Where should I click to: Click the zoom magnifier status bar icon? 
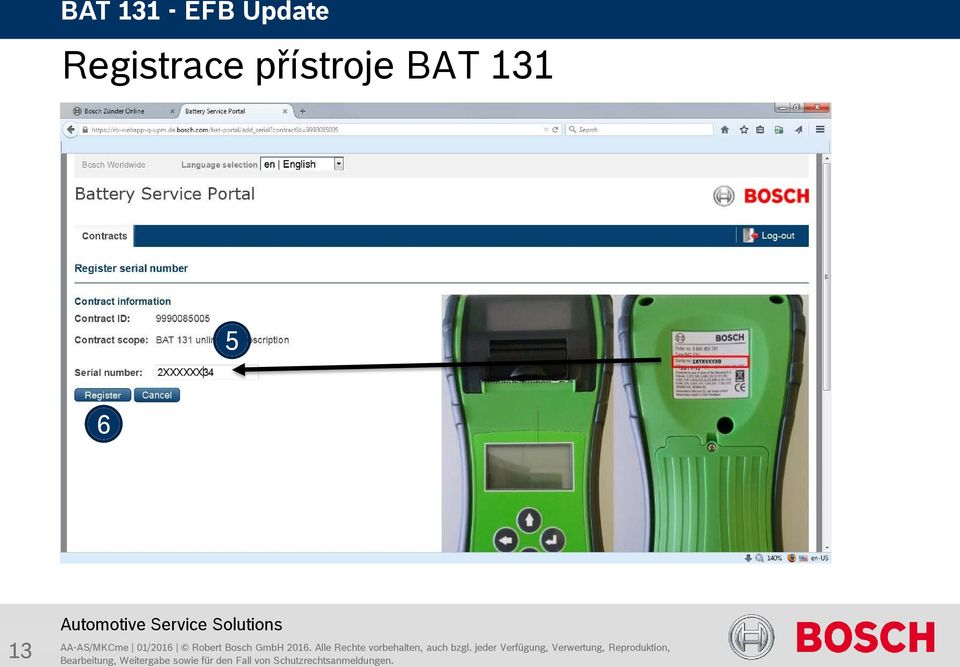(759, 558)
